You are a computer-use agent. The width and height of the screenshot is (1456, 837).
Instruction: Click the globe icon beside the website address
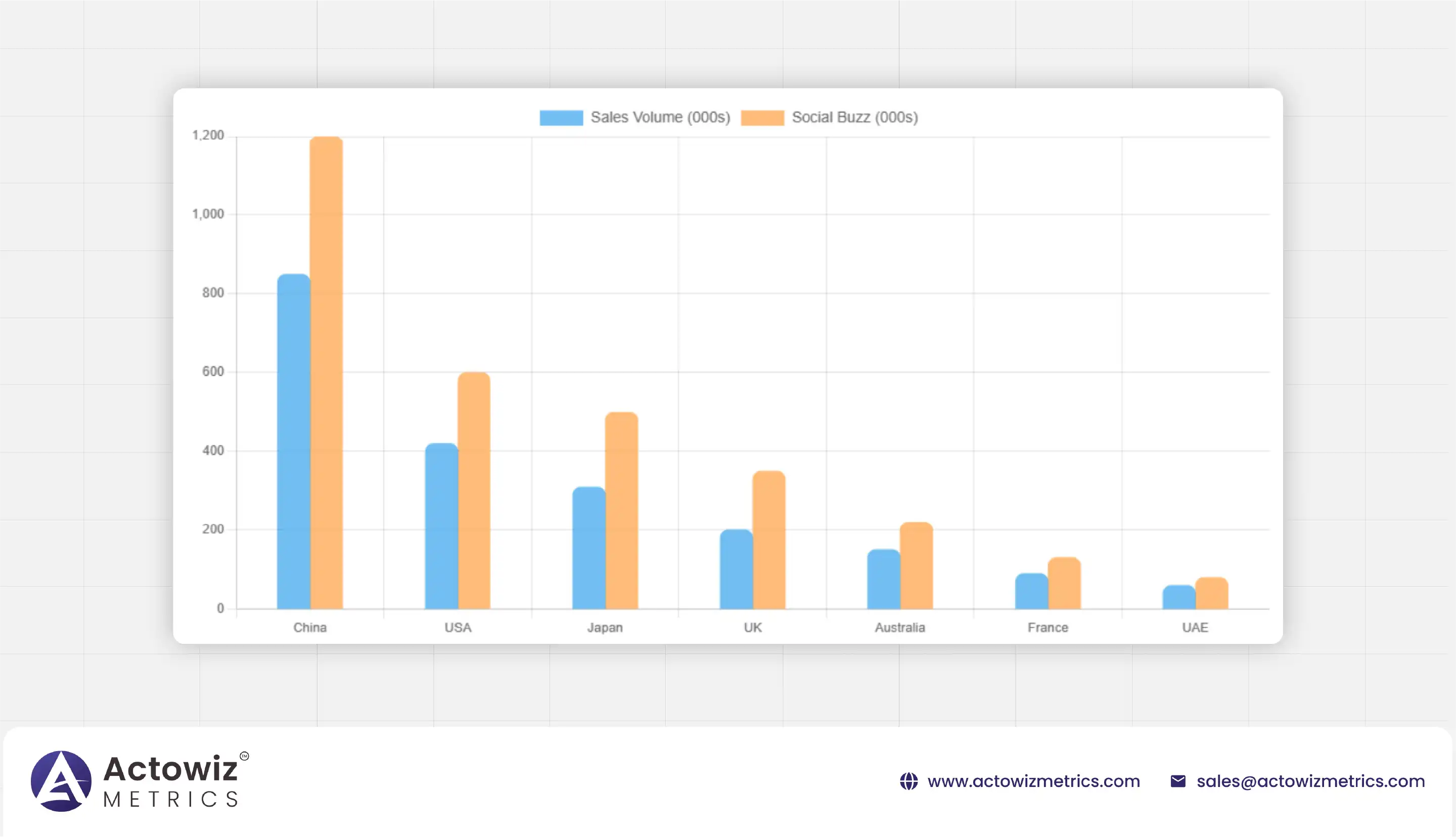[909, 781]
